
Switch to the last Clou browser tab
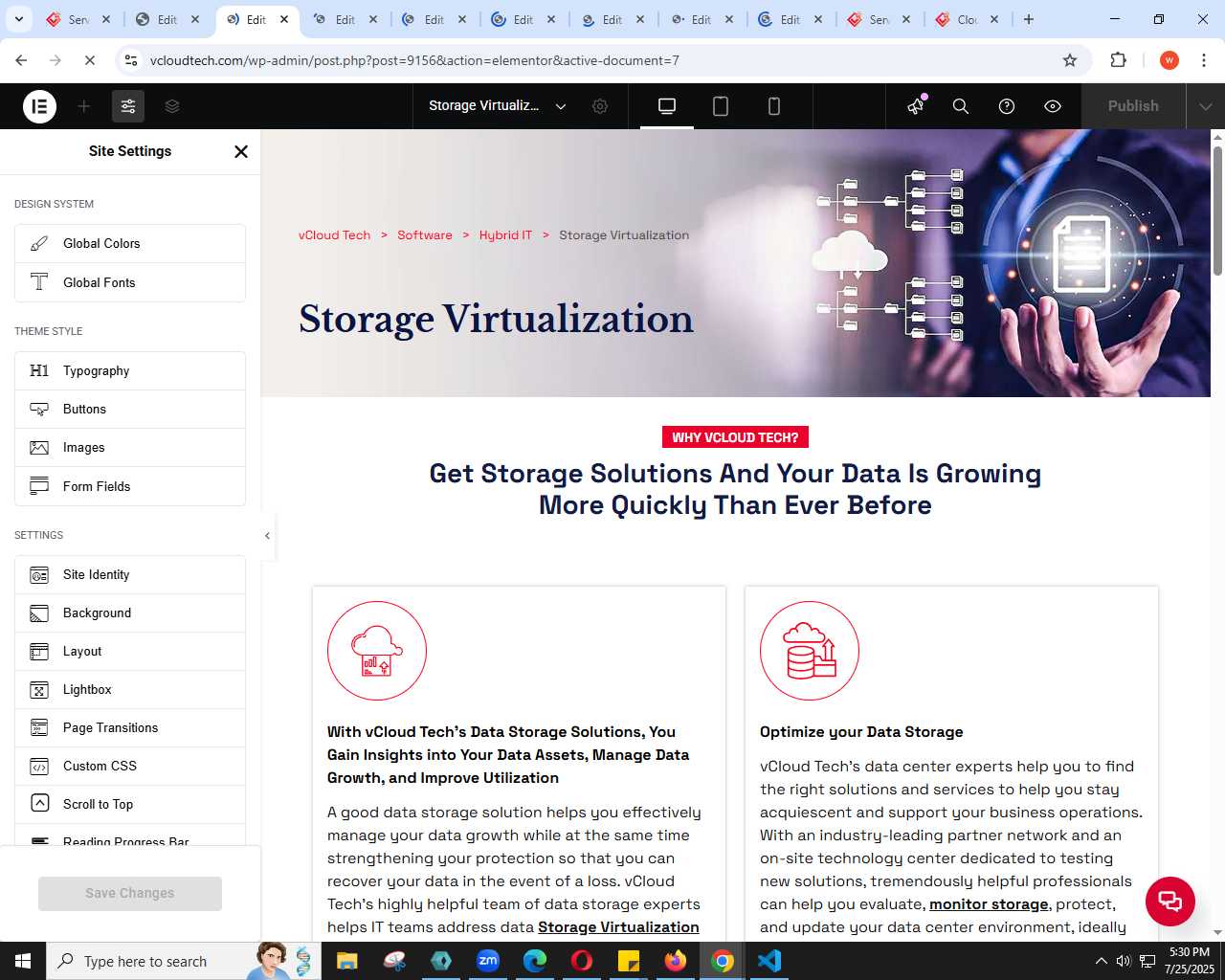click(968, 19)
